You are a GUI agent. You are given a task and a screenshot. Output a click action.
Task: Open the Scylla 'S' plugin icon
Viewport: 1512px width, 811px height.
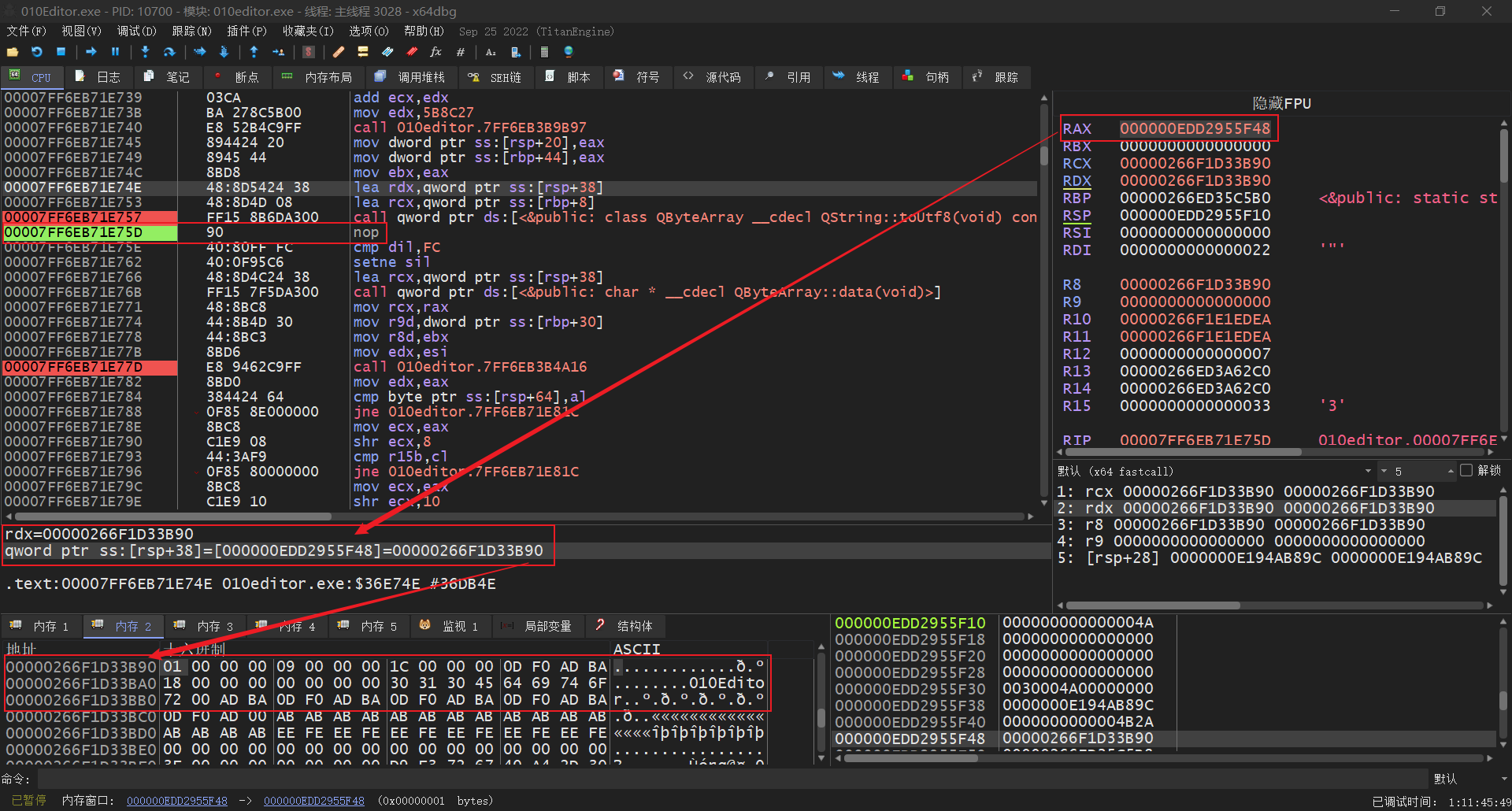309,52
